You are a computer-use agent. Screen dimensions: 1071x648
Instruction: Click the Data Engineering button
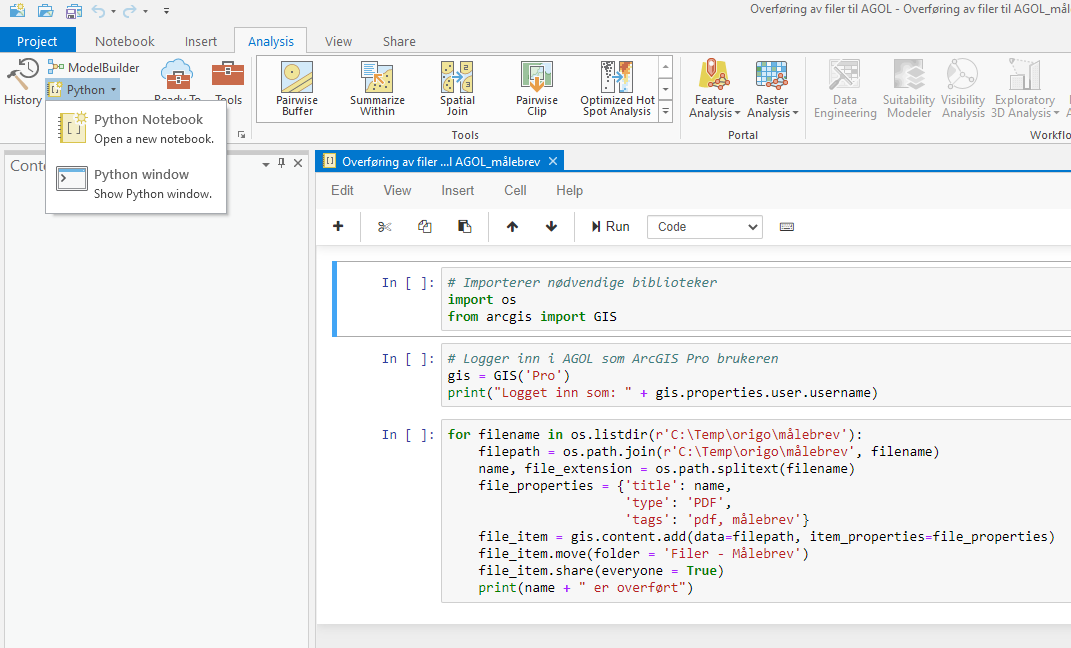pyautogui.click(x=845, y=89)
